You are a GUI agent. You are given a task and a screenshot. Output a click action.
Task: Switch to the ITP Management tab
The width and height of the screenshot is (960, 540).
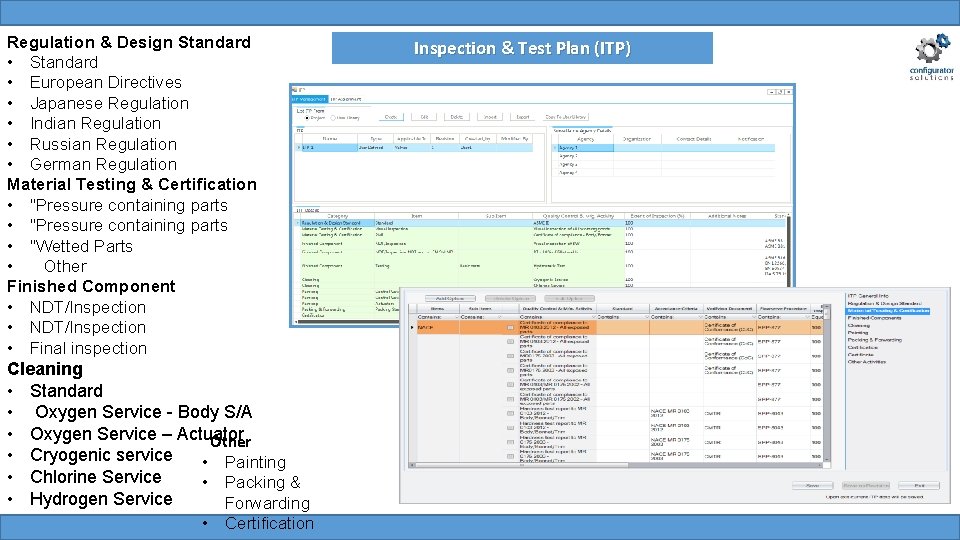pyautogui.click(x=309, y=99)
